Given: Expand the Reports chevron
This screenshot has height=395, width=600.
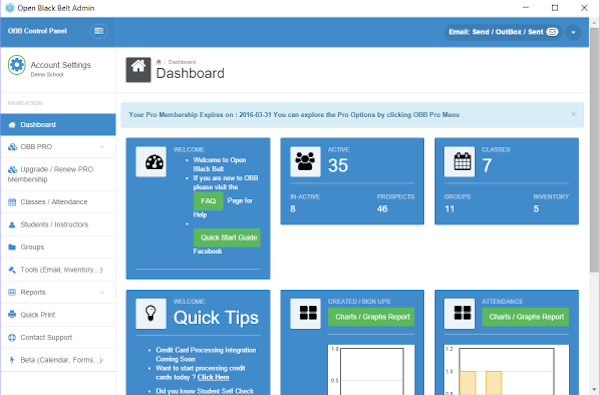Looking at the screenshot, I should [102, 292].
